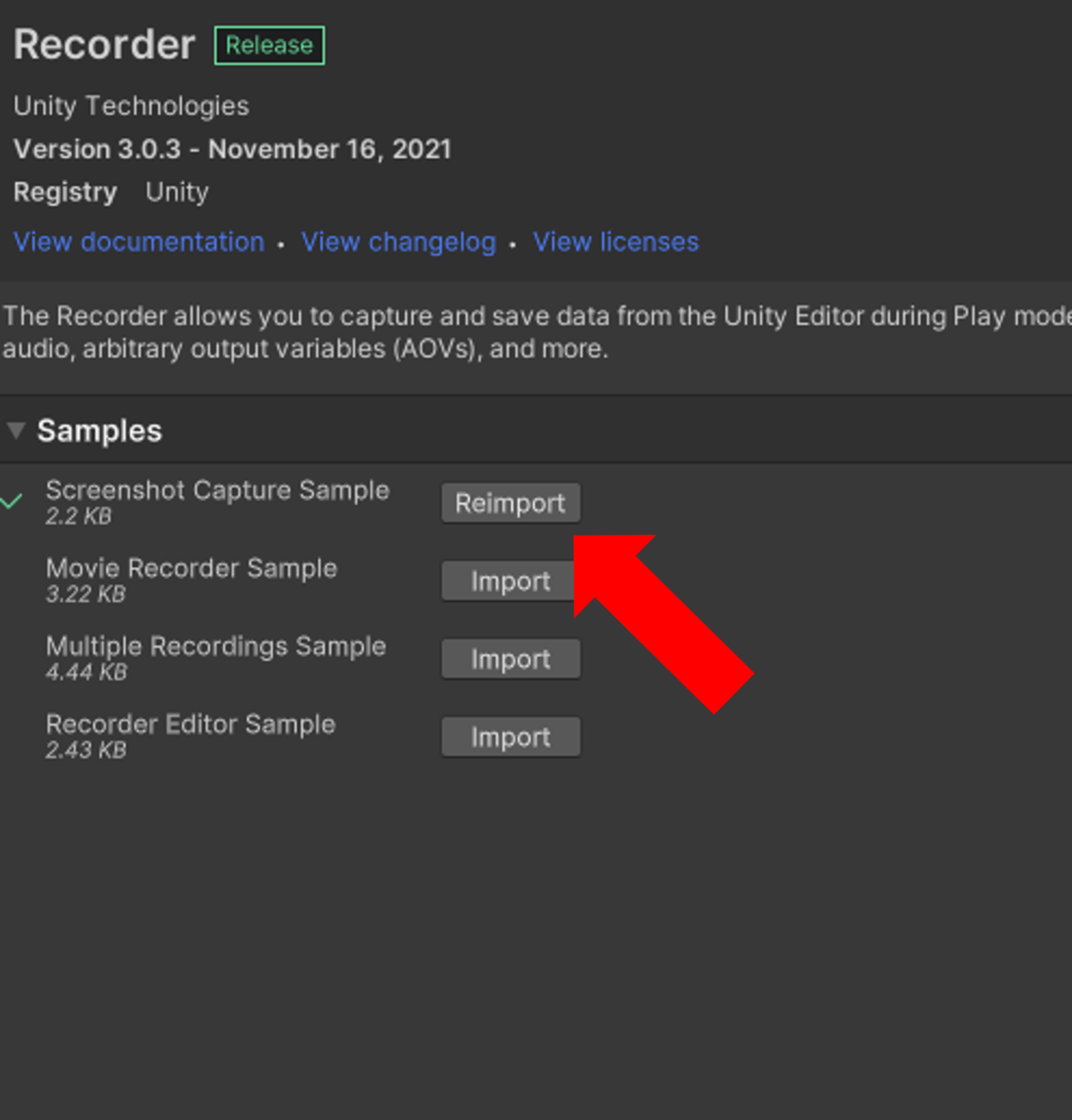Screen dimensions: 1072x1120
Task: Click the 3.22 KB size text
Action: (86, 595)
